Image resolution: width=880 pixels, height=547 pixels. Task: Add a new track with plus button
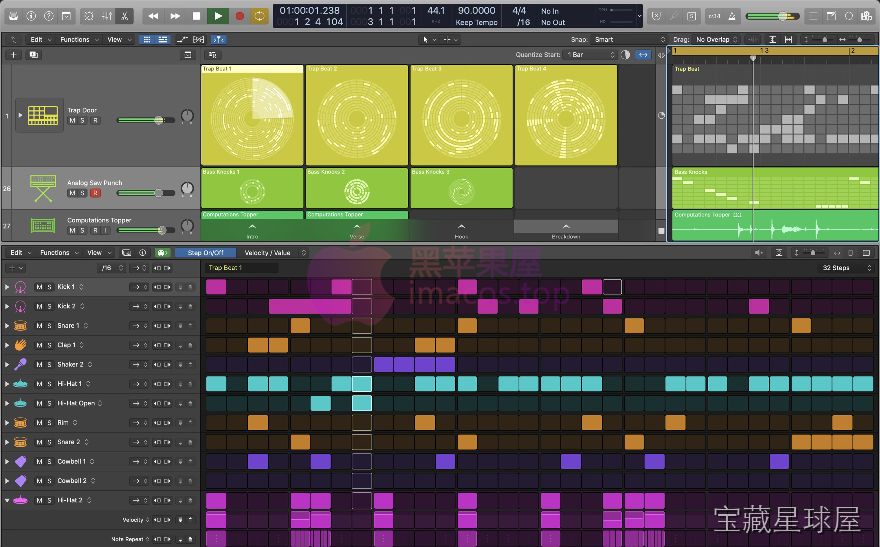tap(13, 54)
